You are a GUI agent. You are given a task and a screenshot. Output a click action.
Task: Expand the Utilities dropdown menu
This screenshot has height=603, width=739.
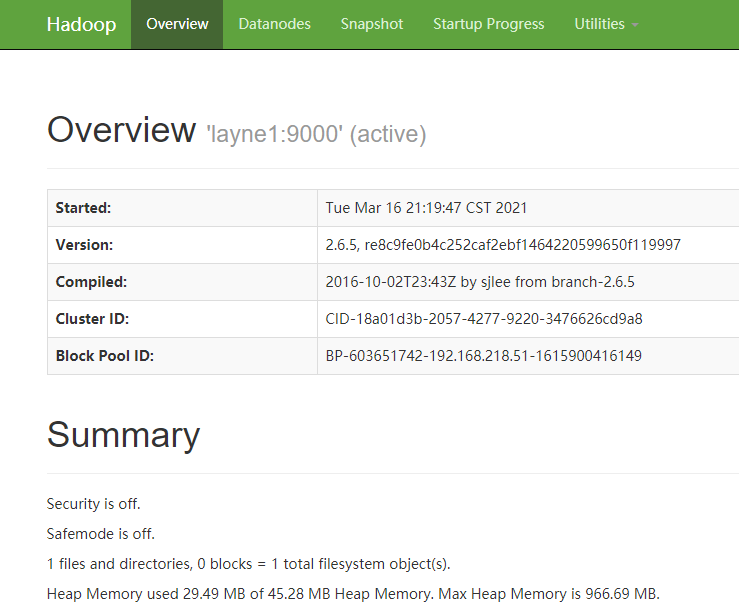[x=606, y=24]
